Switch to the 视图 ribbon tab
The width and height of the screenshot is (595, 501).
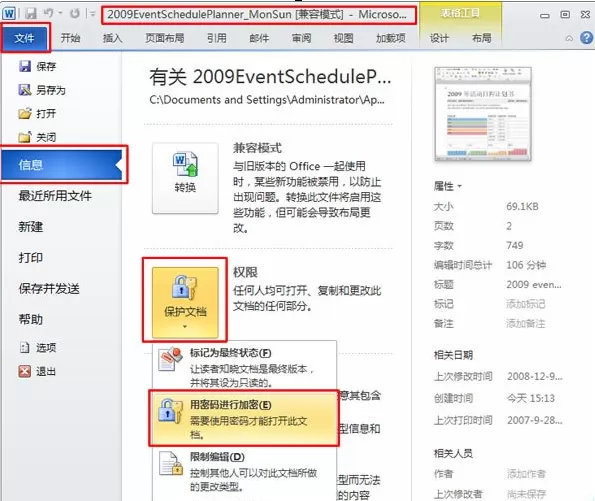click(343, 38)
